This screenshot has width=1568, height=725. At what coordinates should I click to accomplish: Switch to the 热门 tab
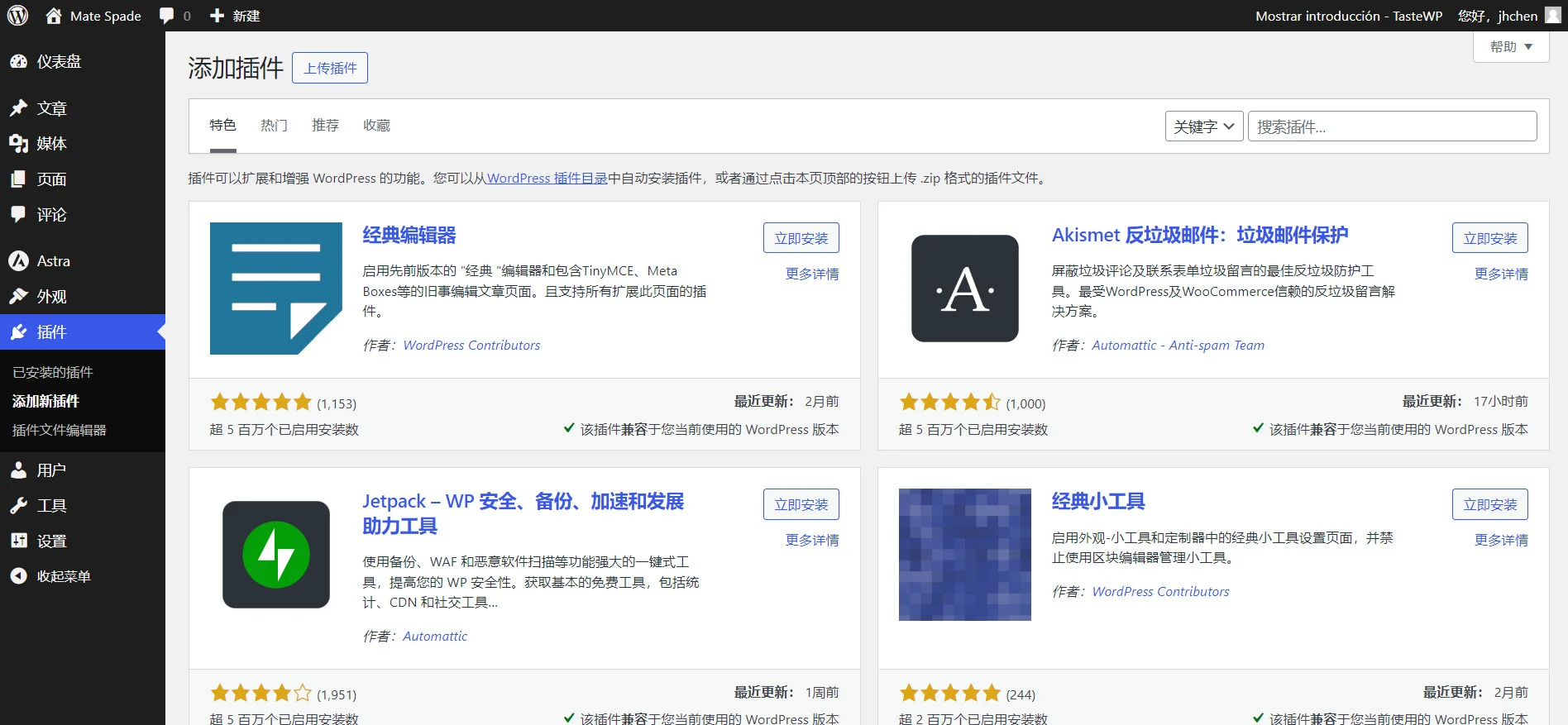(275, 126)
